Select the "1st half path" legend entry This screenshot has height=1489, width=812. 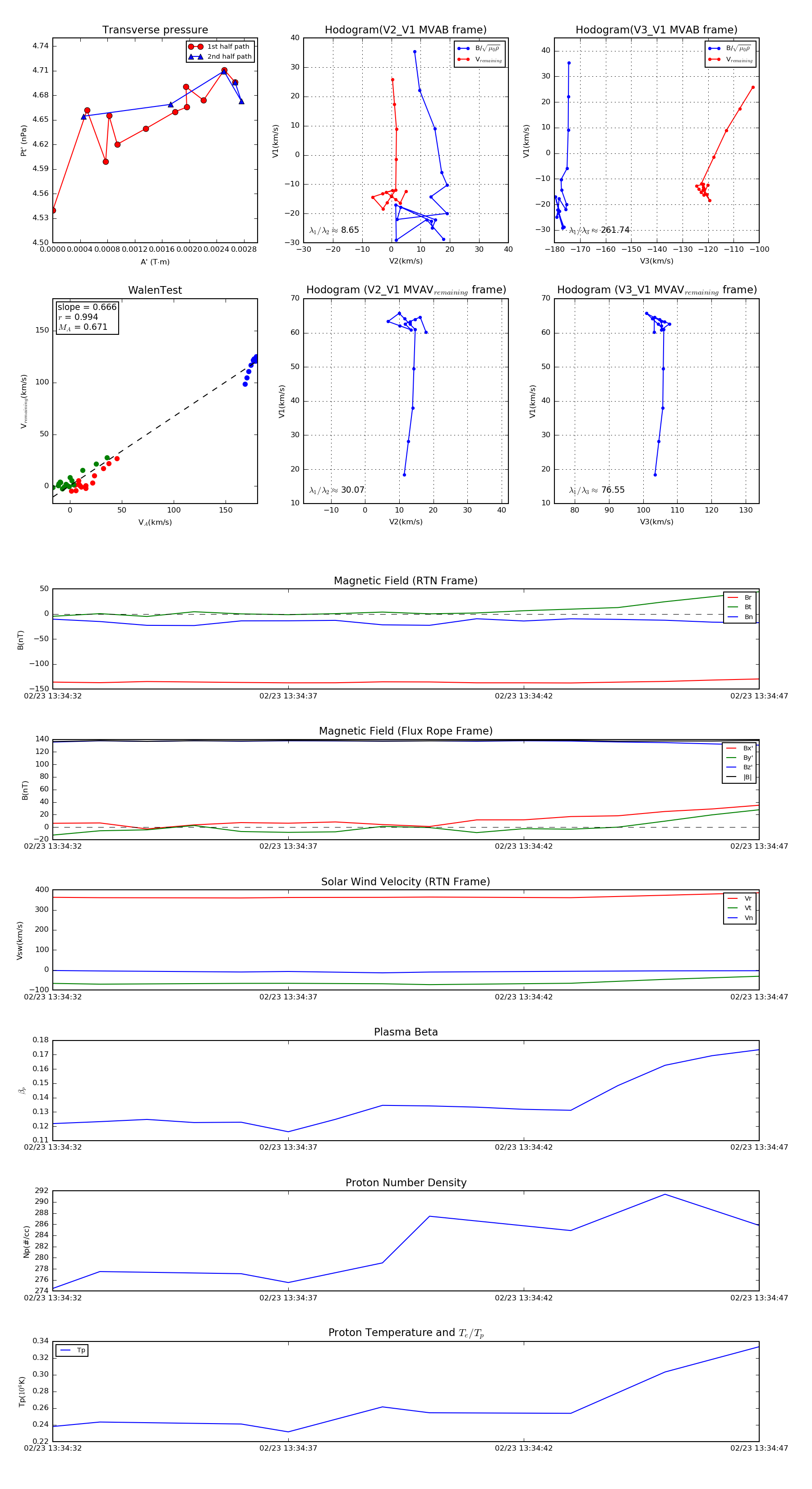tap(220, 47)
